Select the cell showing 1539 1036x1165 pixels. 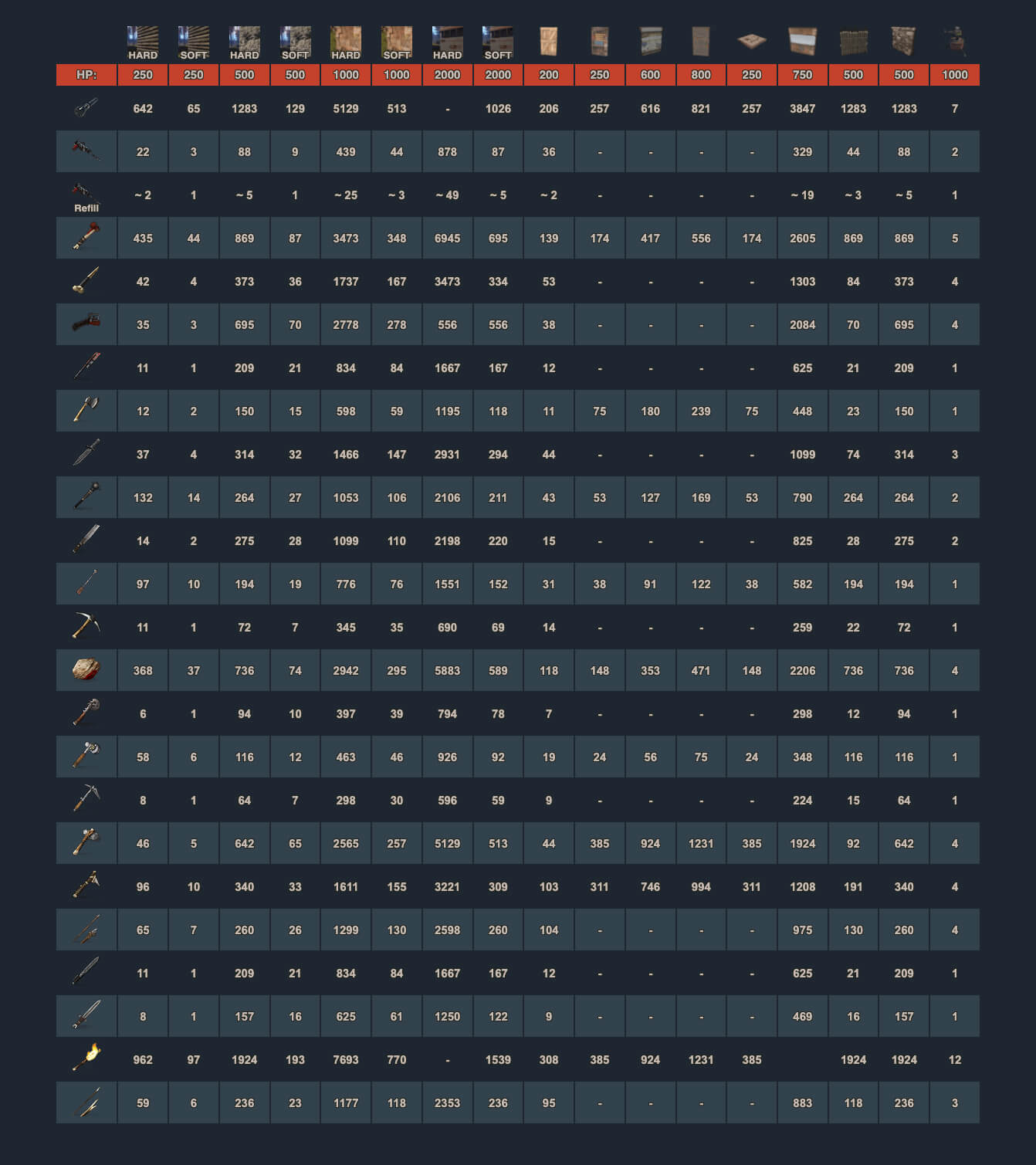[498, 1060]
